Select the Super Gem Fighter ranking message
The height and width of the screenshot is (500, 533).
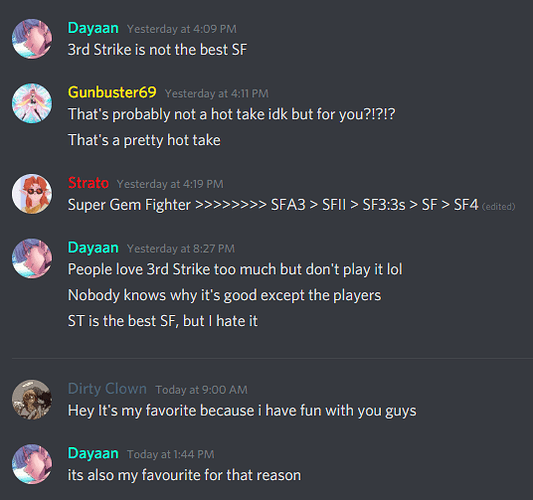273,205
